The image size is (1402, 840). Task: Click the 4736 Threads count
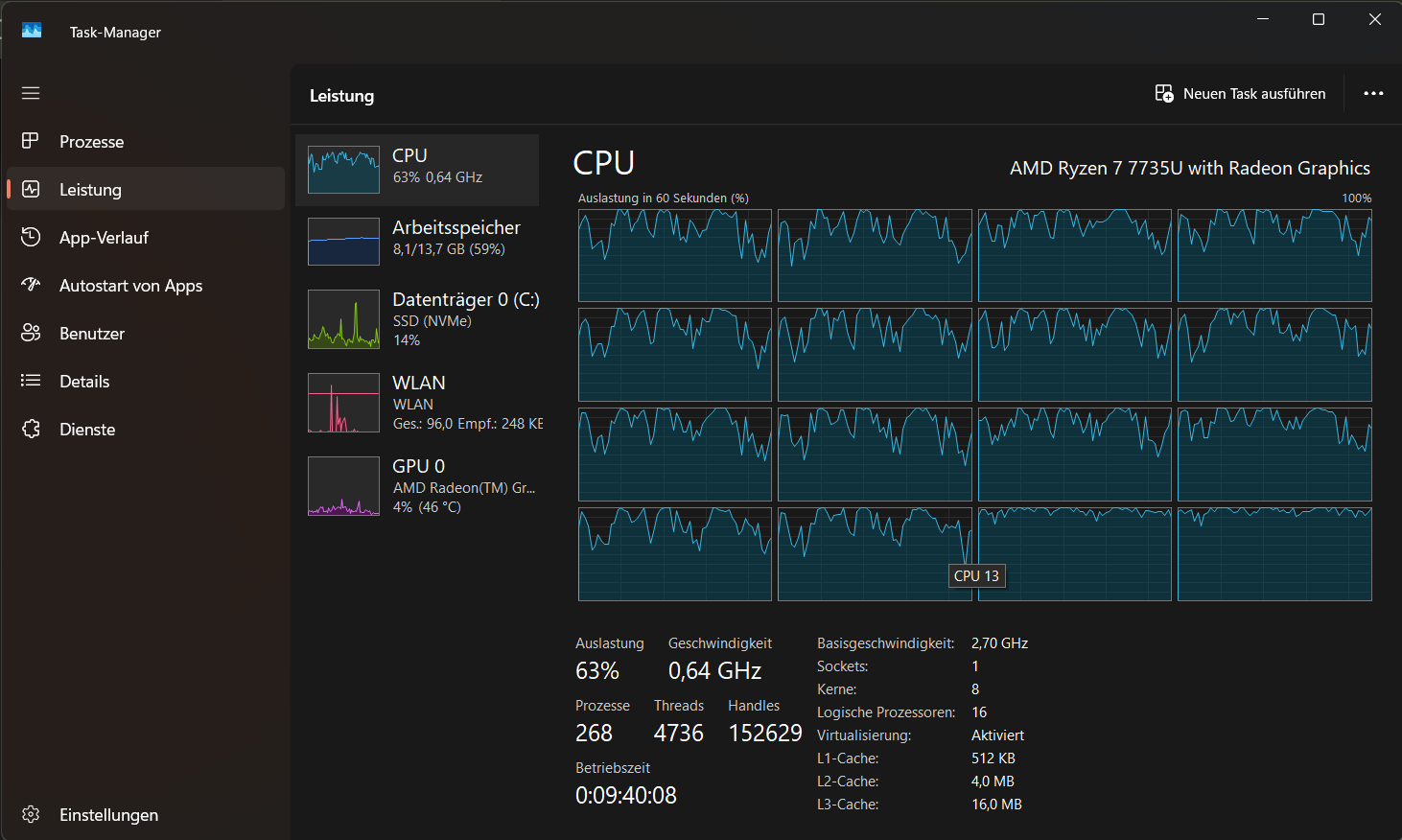pyautogui.click(x=679, y=734)
